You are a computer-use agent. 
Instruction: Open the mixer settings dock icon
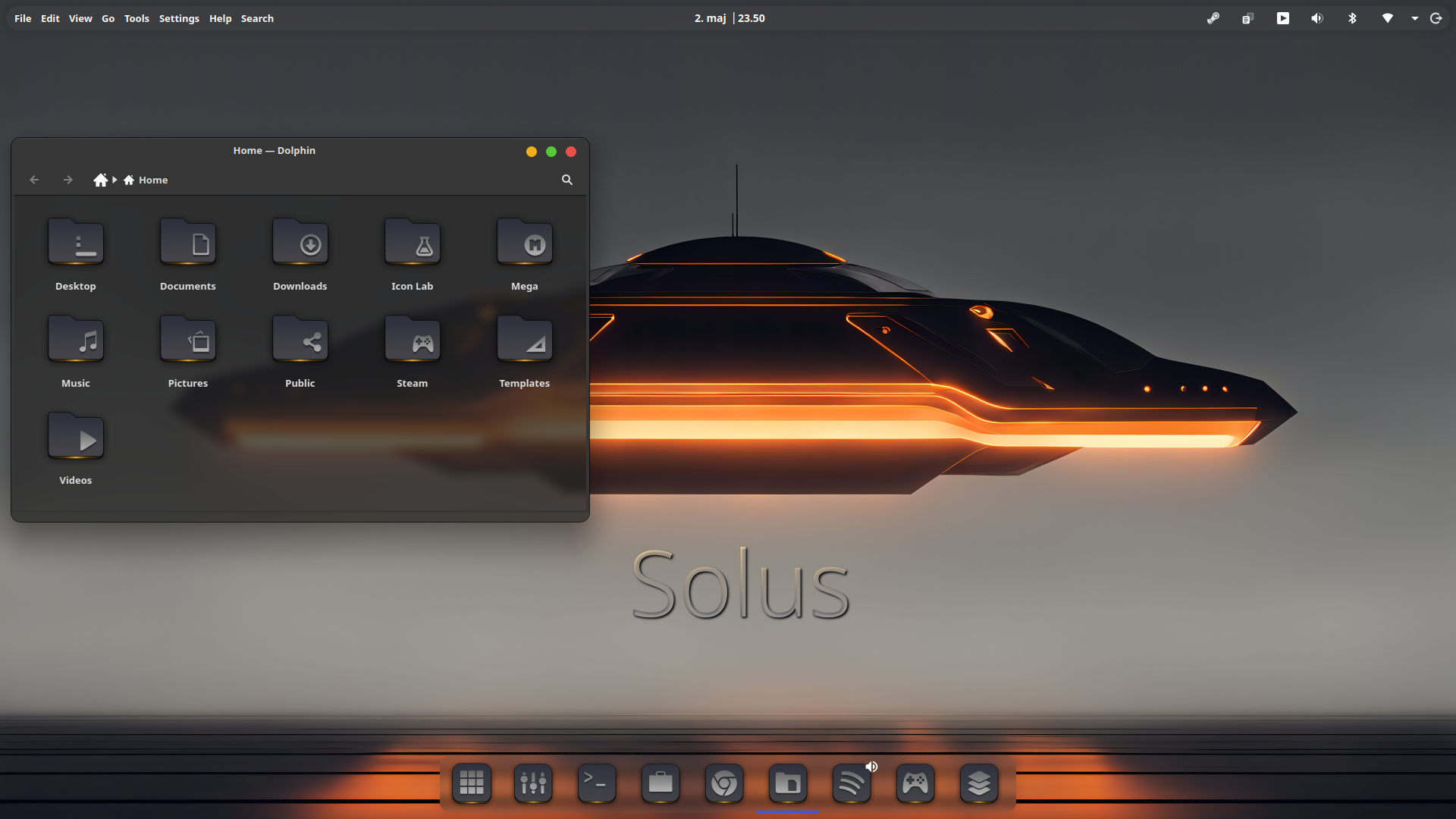(x=534, y=783)
